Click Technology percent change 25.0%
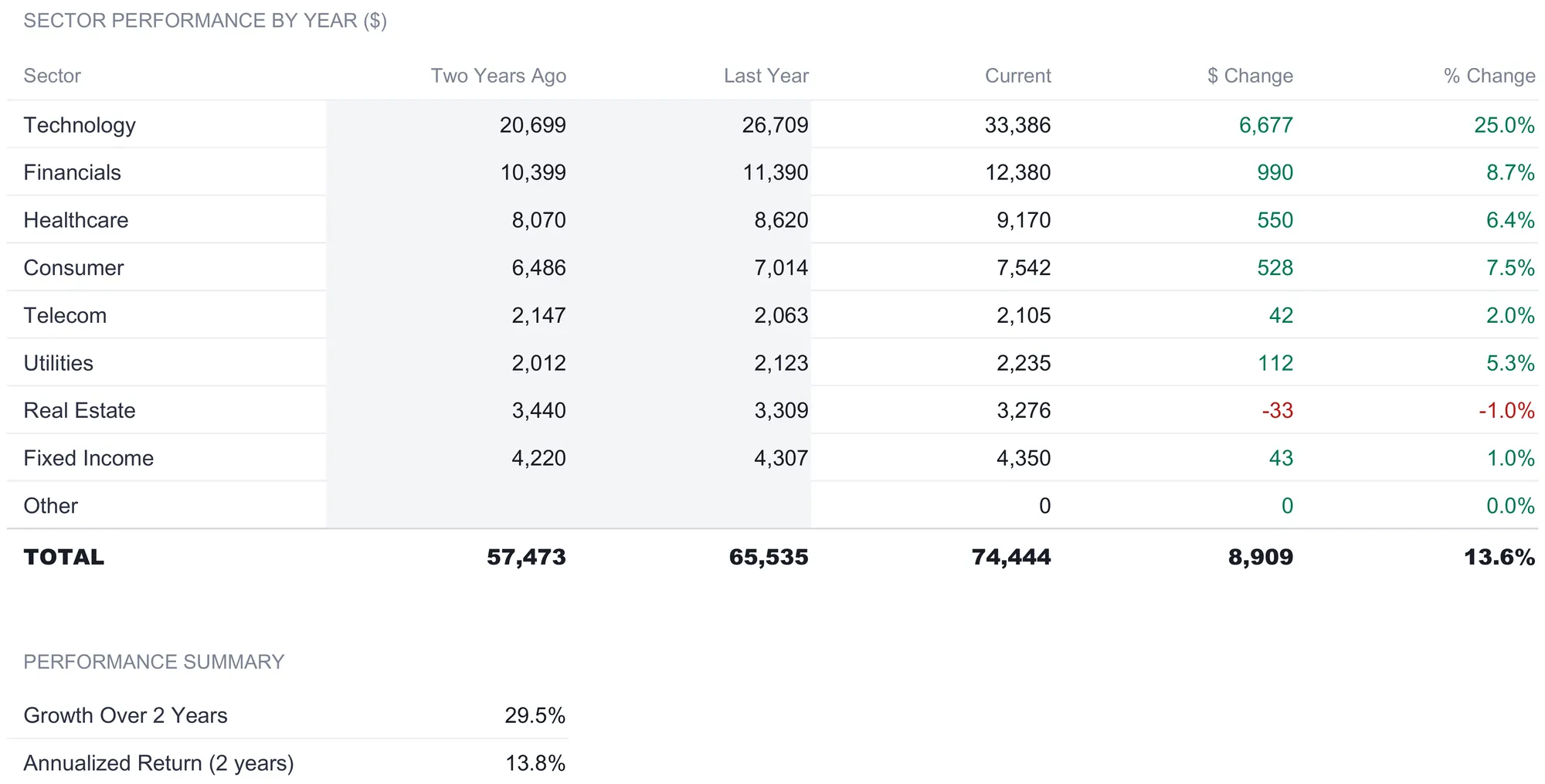1545x784 pixels. pos(1505,125)
